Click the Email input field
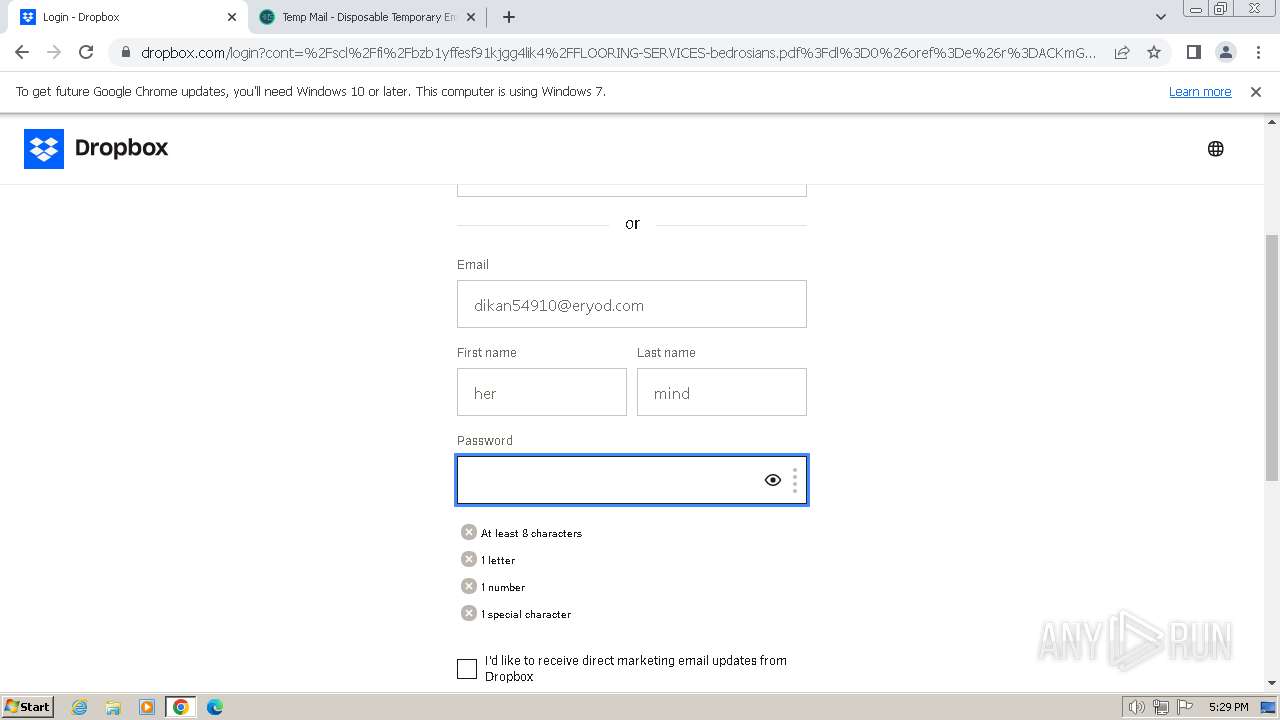 (x=632, y=304)
